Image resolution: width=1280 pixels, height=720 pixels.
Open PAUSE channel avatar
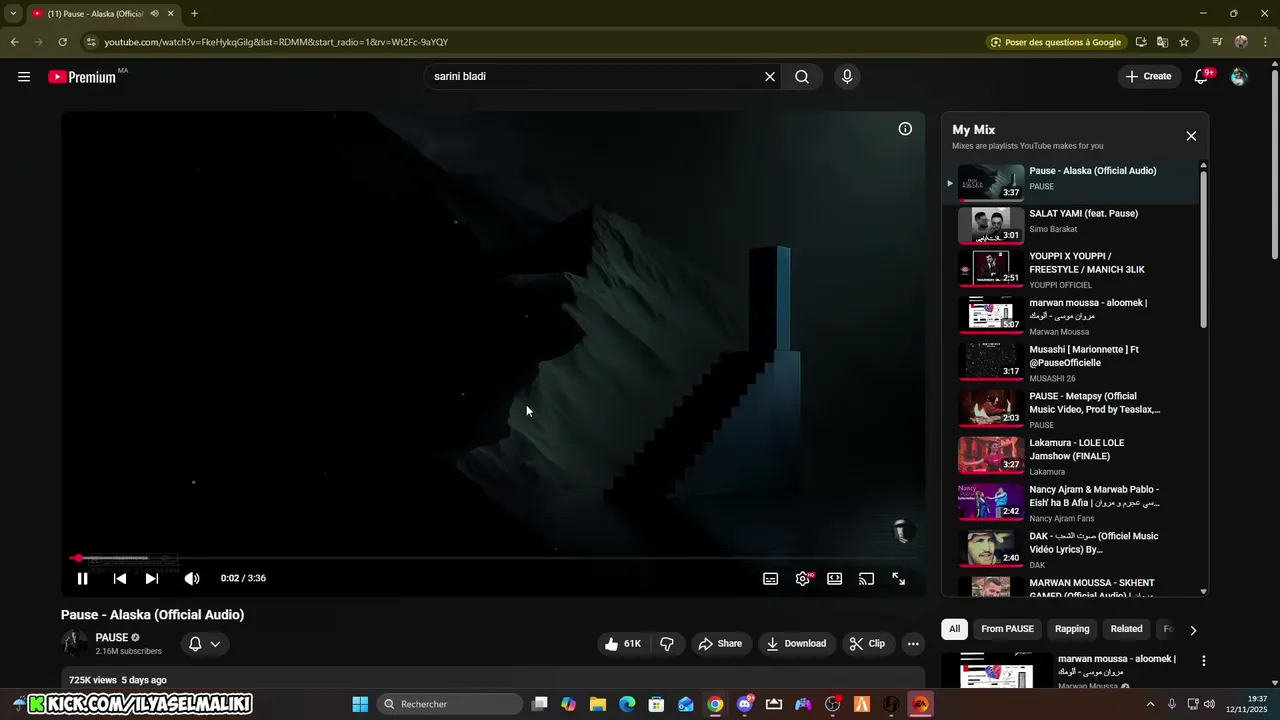(x=74, y=644)
